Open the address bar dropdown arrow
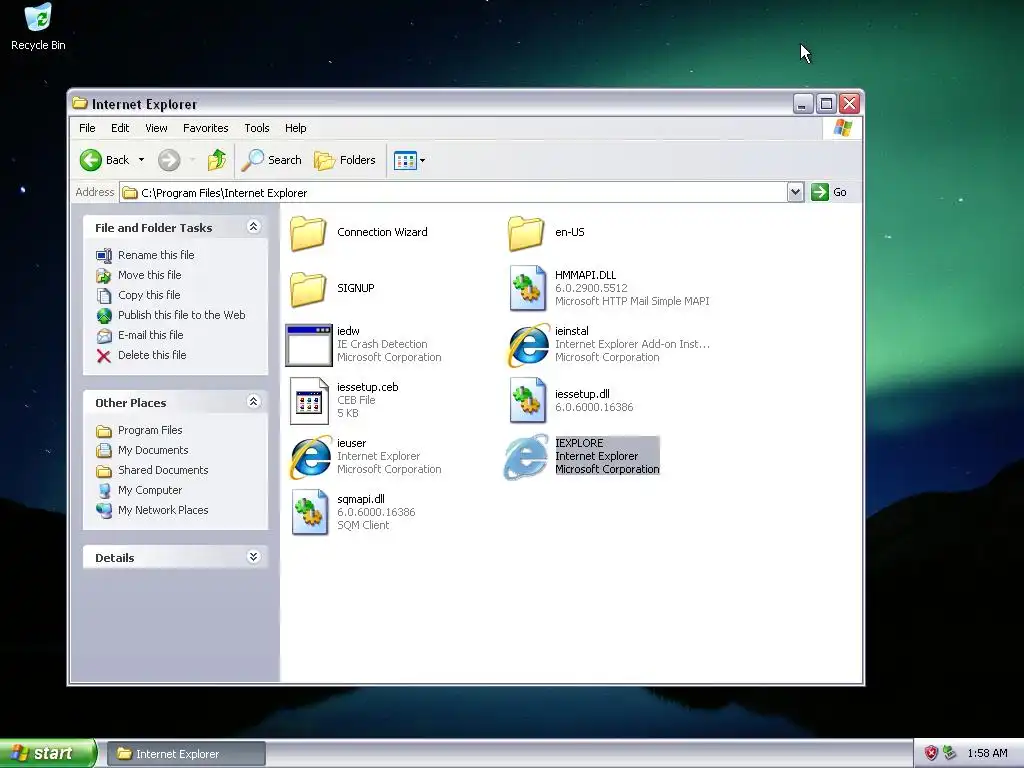Screen dimensions: 1024x768 point(795,193)
